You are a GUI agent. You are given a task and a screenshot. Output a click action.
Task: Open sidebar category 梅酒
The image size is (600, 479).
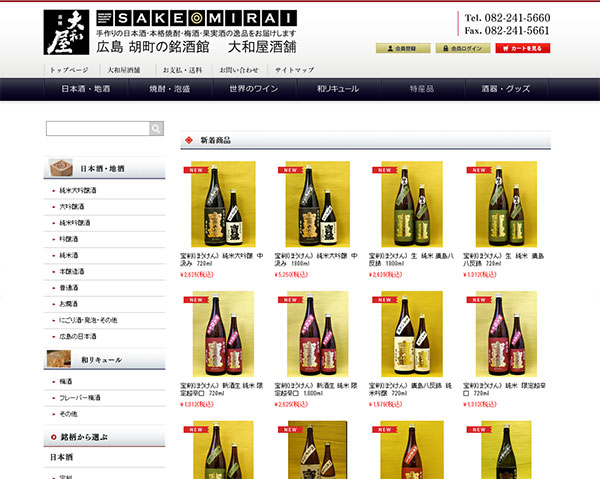click(66, 381)
